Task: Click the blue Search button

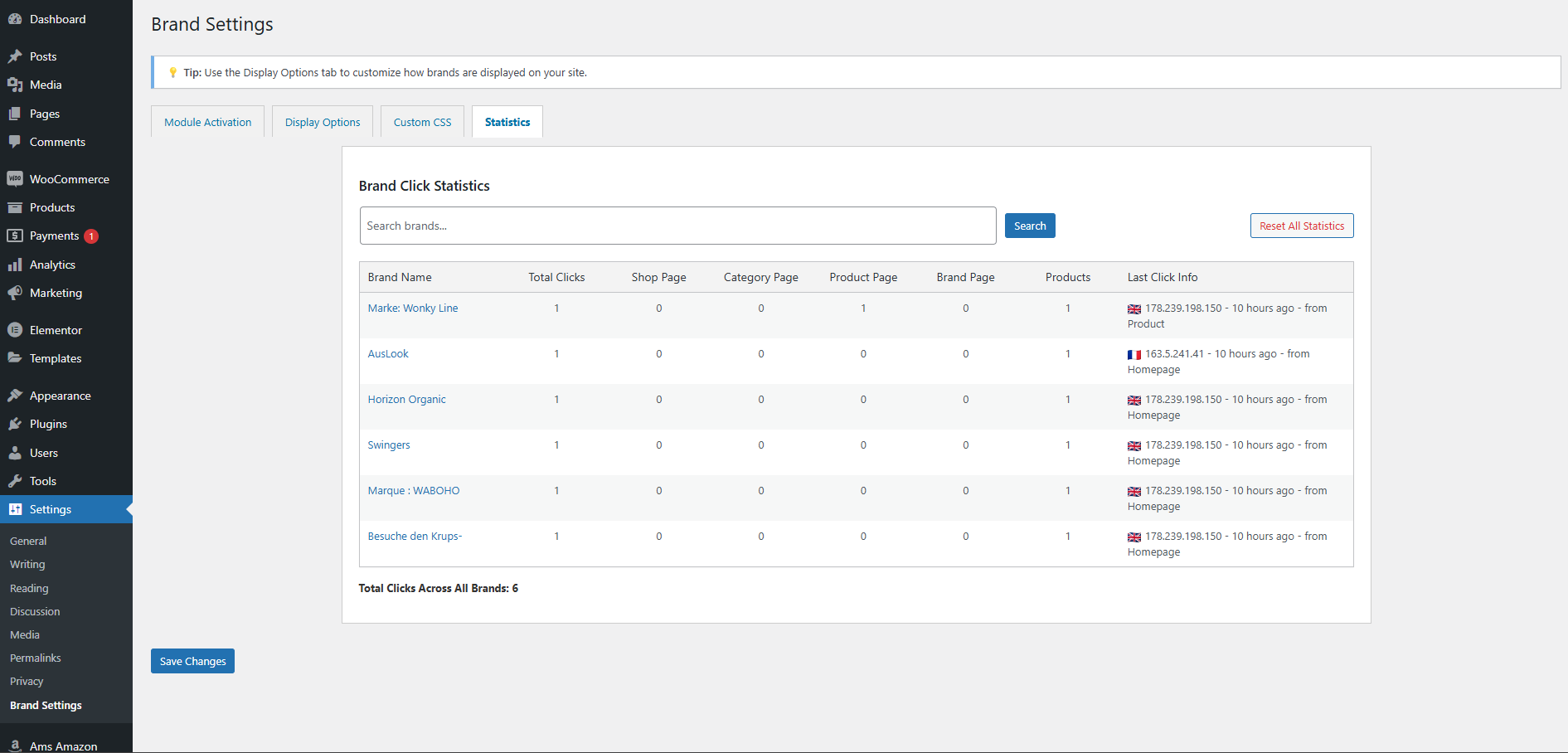Action: (x=1030, y=226)
